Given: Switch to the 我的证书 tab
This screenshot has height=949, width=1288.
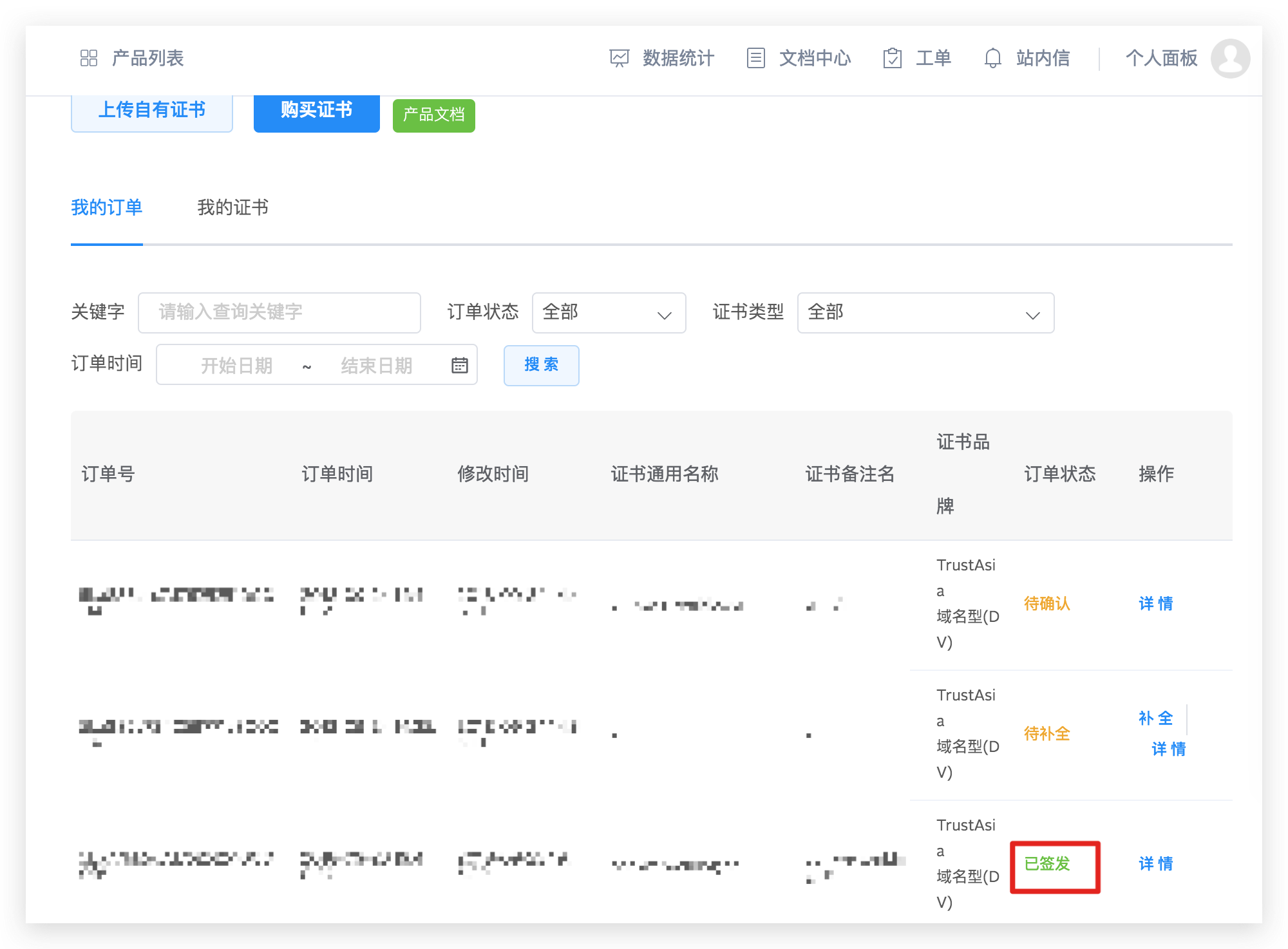Looking at the screenshot, I should pos(232,207).
